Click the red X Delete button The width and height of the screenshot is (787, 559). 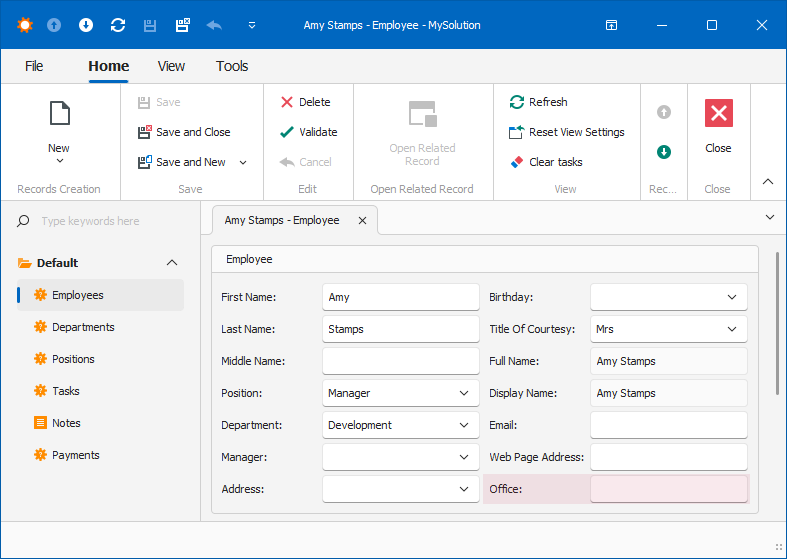click(306, 102)
